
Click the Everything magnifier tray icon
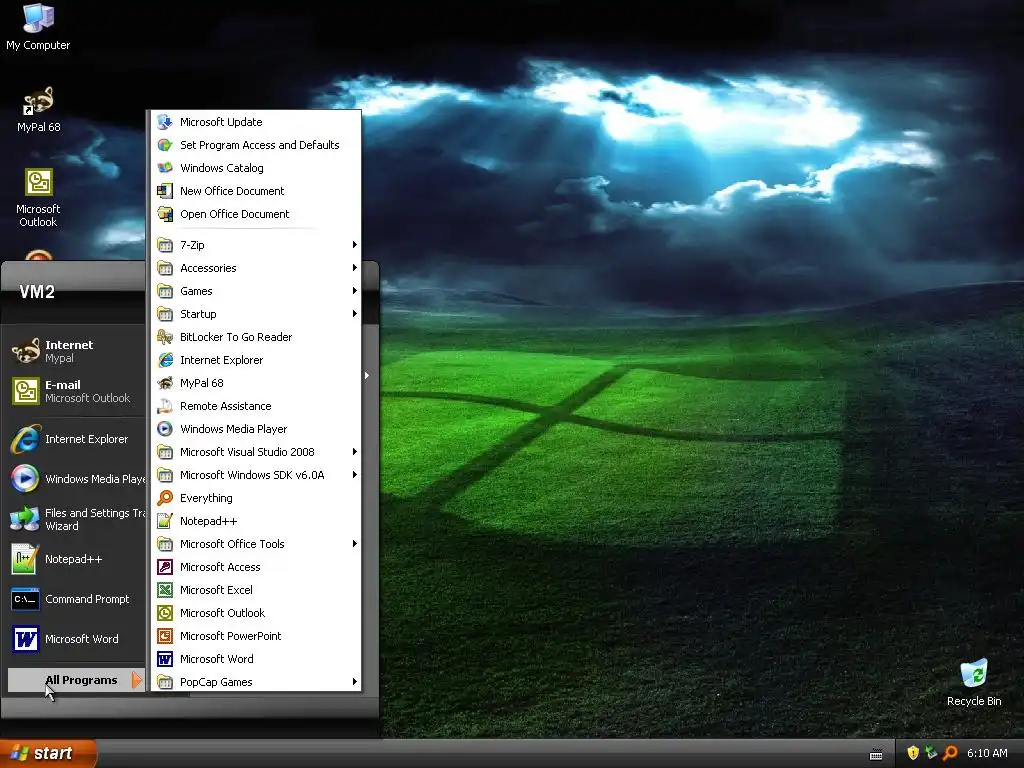tap(950, 753)
